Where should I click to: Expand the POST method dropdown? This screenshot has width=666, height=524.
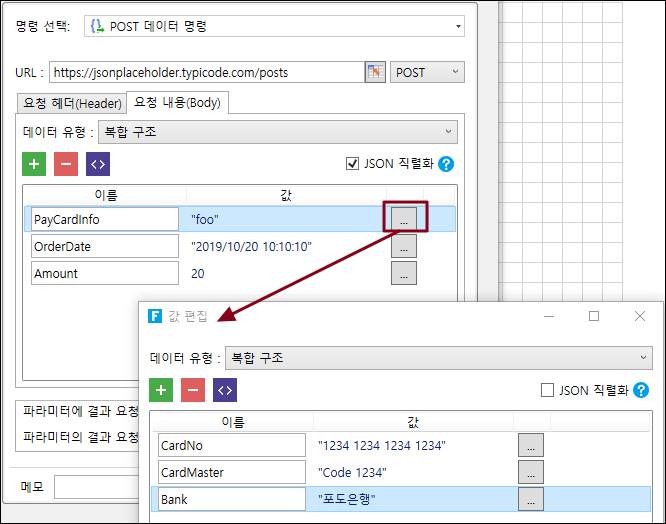click(427, 72)
